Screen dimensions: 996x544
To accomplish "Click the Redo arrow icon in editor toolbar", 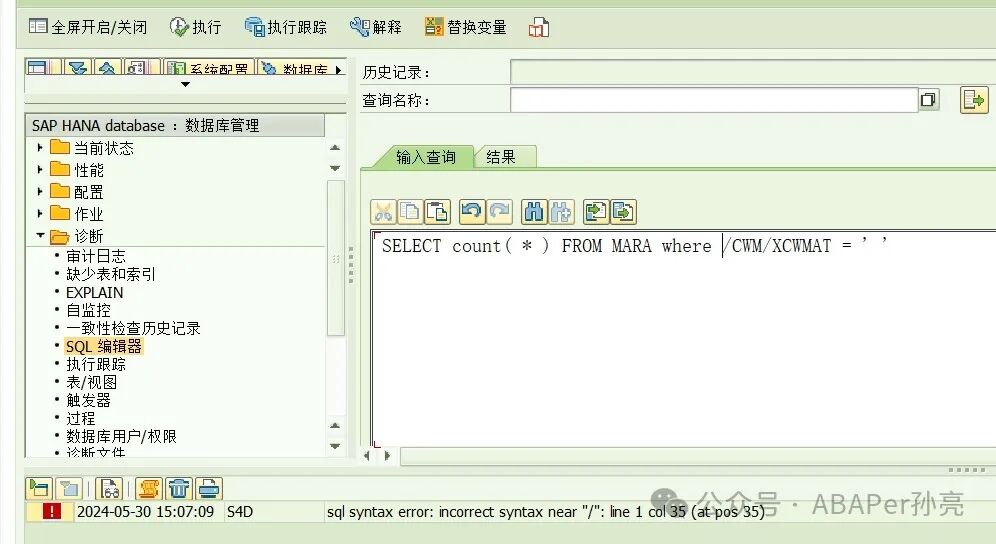I will (x=499, y=212).
